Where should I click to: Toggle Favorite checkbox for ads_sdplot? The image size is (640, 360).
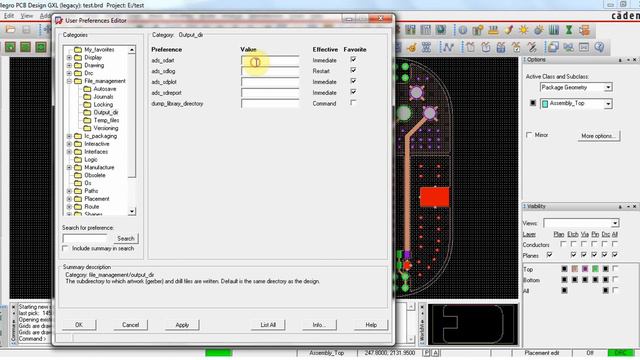pos(353,81)
